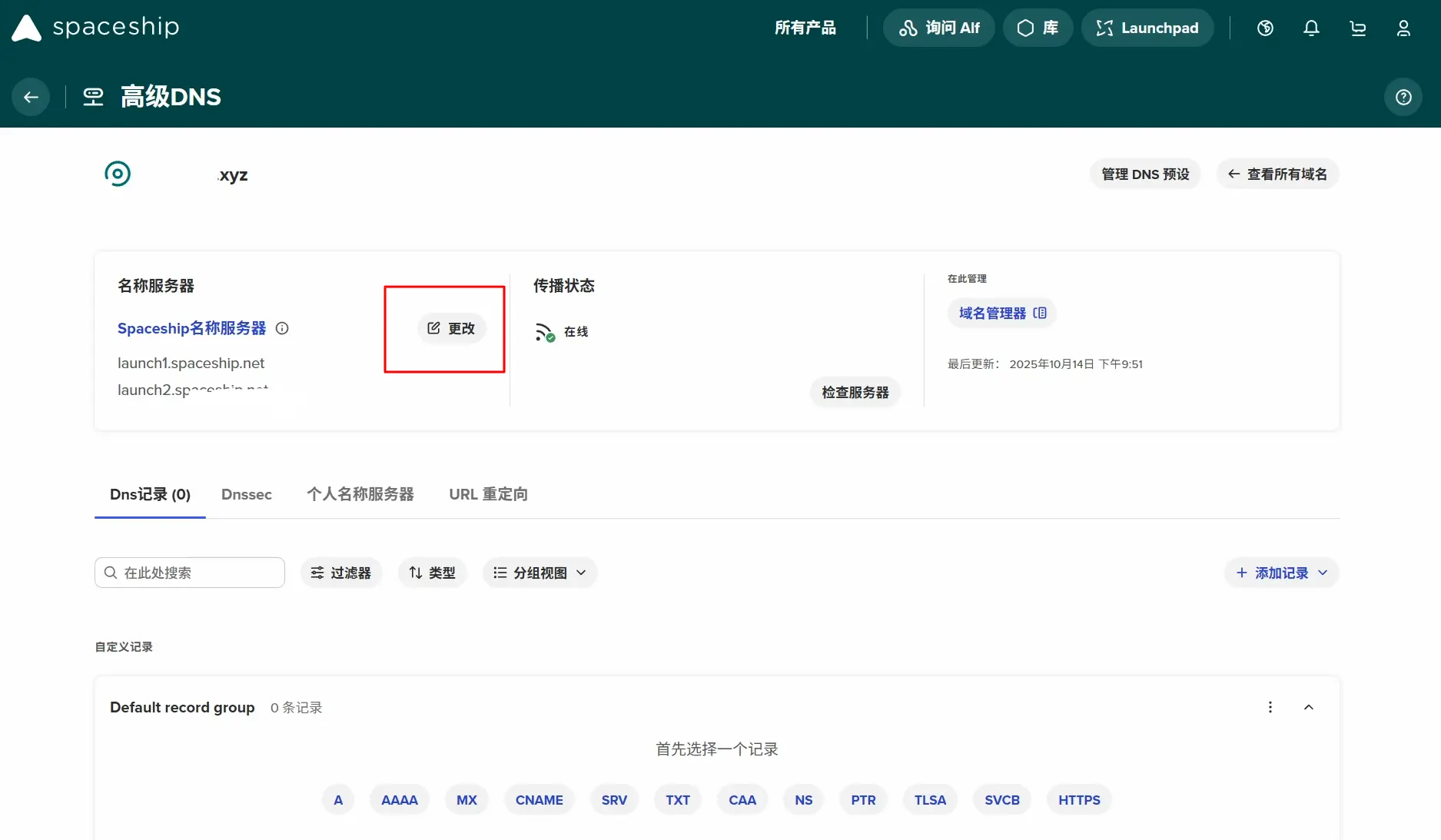
Task: Click the info icon beside Spaceship名称服务器
Action: coord(282,328)
